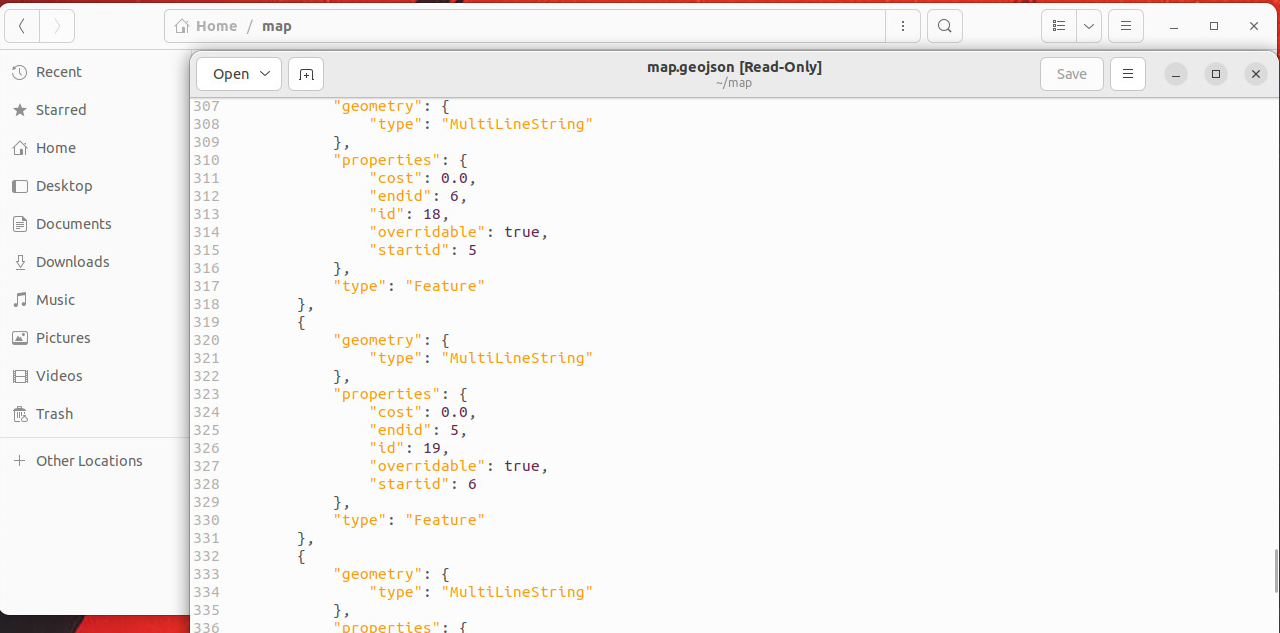Click the editor vertical scrollbar handle
The height and width of the screenshot is (633, 1280).
click(x=1274, y=570)
